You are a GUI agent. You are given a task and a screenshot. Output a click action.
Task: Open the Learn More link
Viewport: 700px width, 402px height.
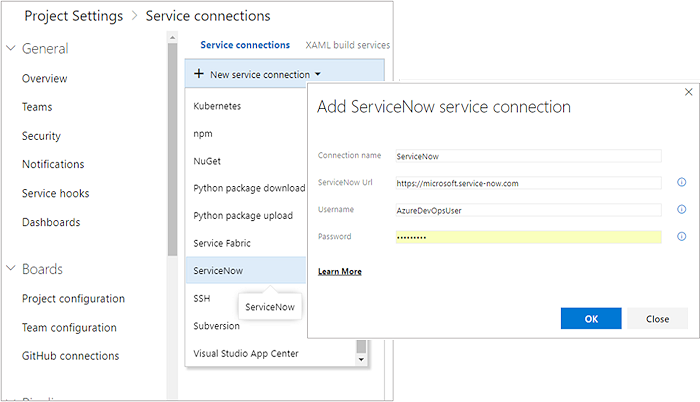pyautogui.click(x=340, y=272)
